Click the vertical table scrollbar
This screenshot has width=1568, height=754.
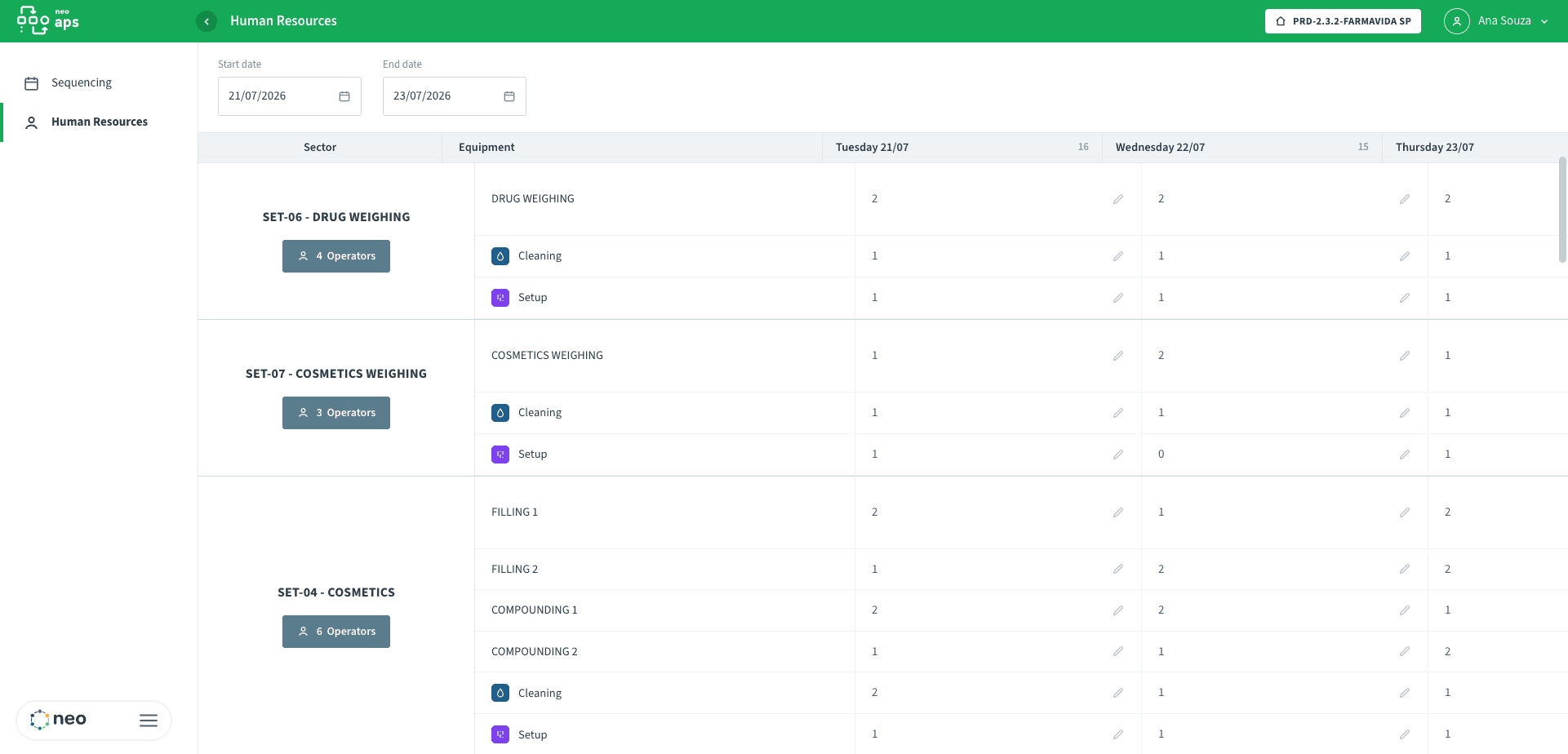(x=1562, y=210)
